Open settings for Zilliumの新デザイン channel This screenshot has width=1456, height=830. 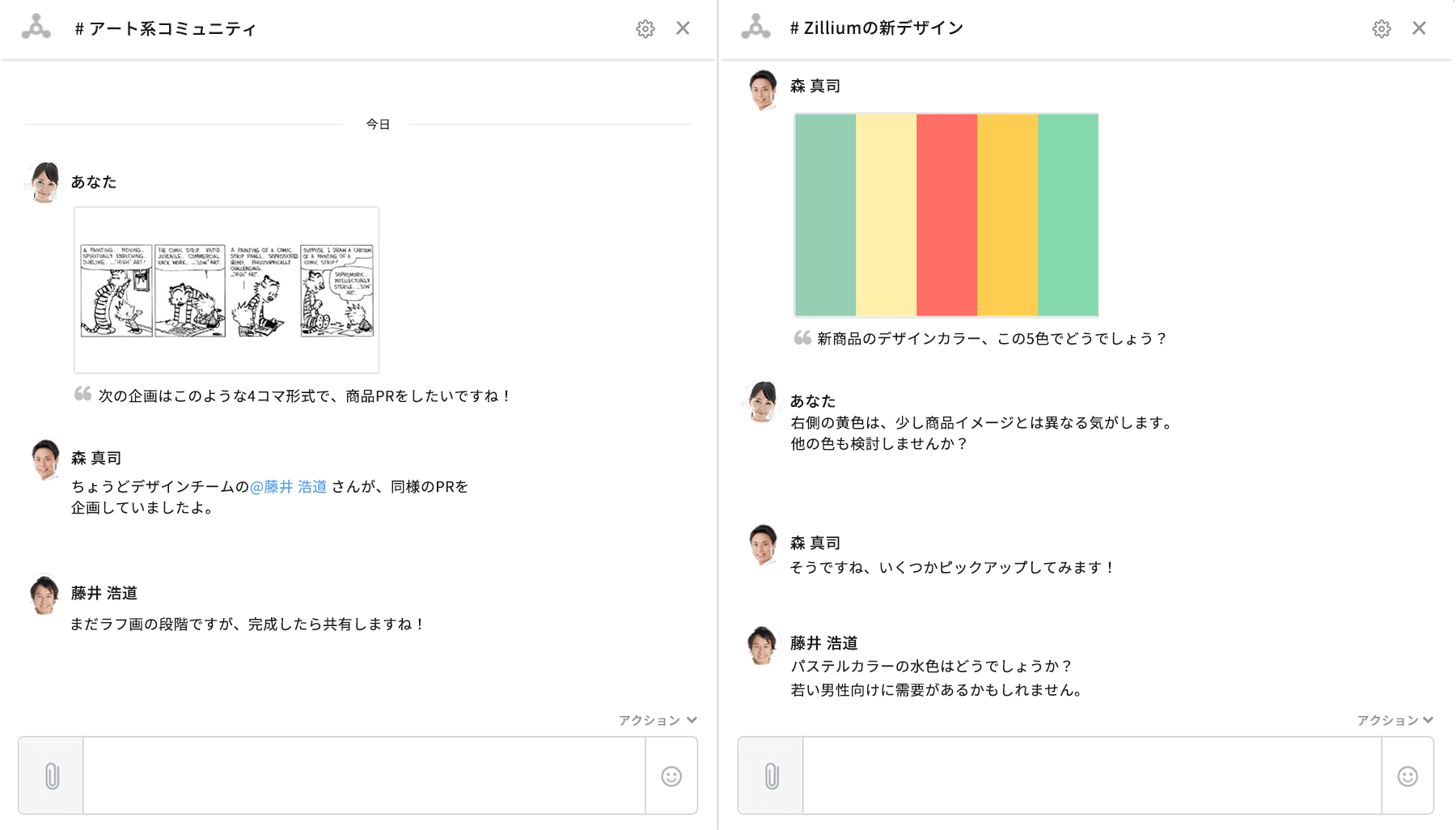[x=1381, y=28]
